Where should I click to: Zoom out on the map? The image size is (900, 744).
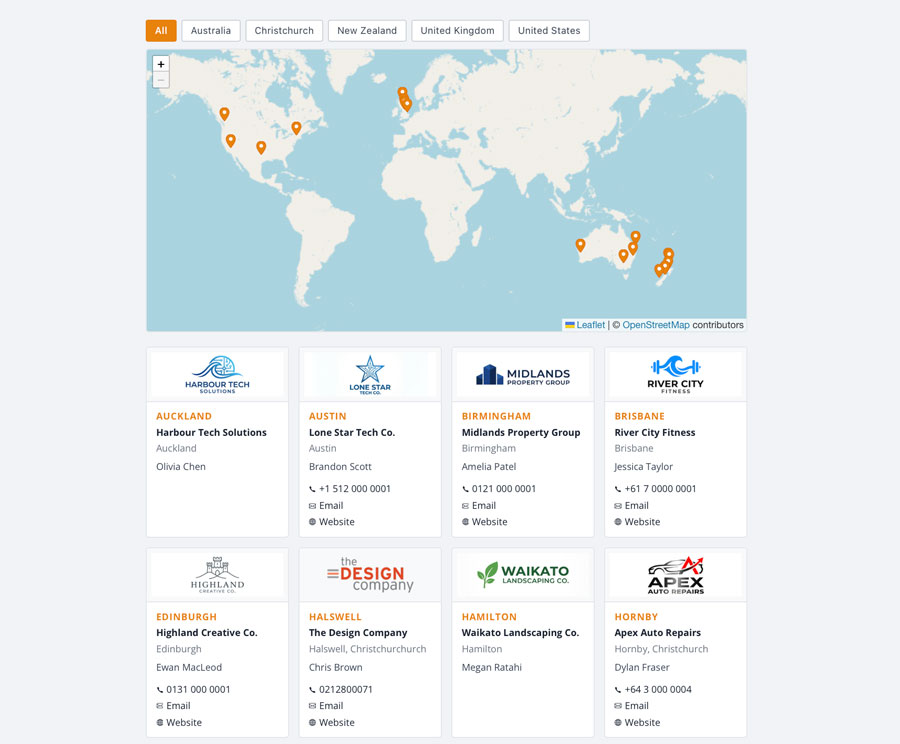161,80
